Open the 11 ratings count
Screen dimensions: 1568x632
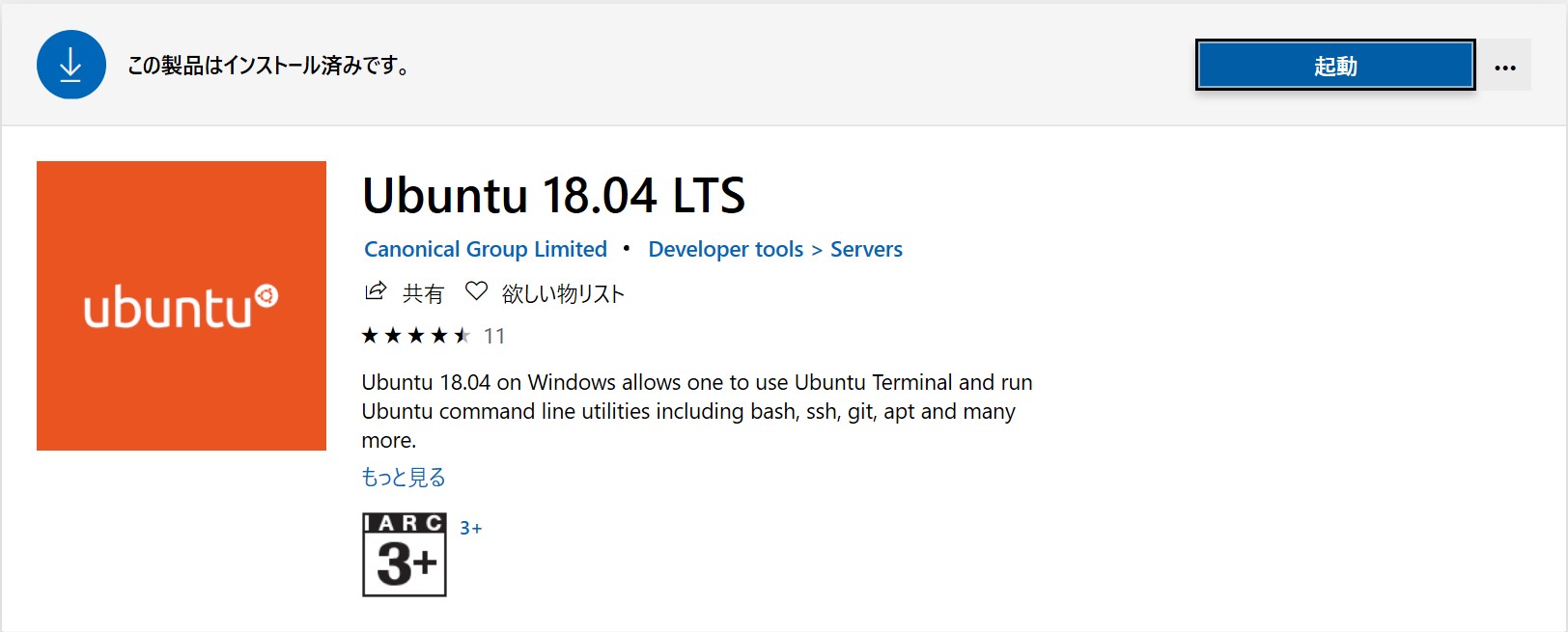[x=494, y=336]
